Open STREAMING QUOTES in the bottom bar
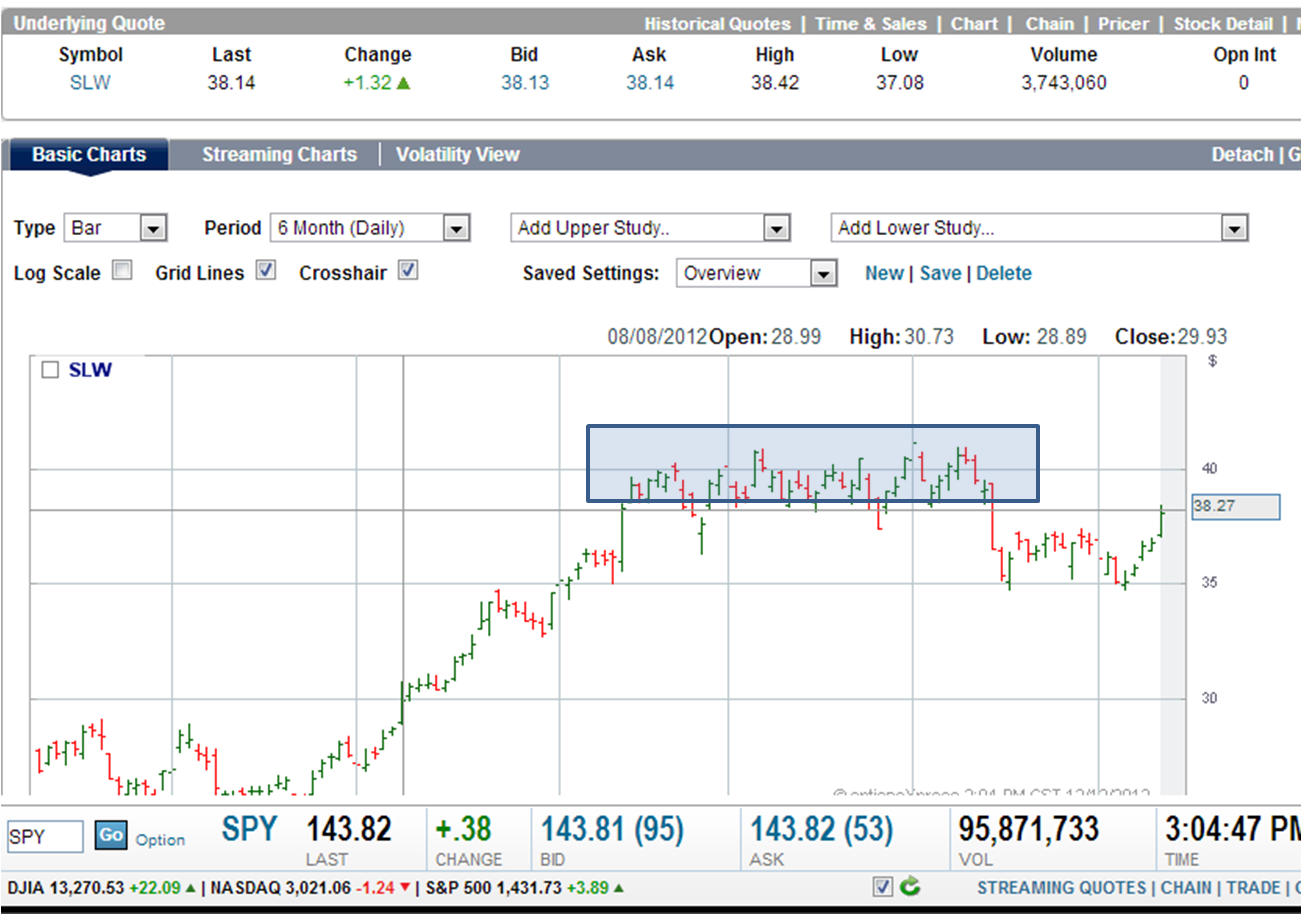This screenshot has width=1302, height=915. pos(1062,887)
